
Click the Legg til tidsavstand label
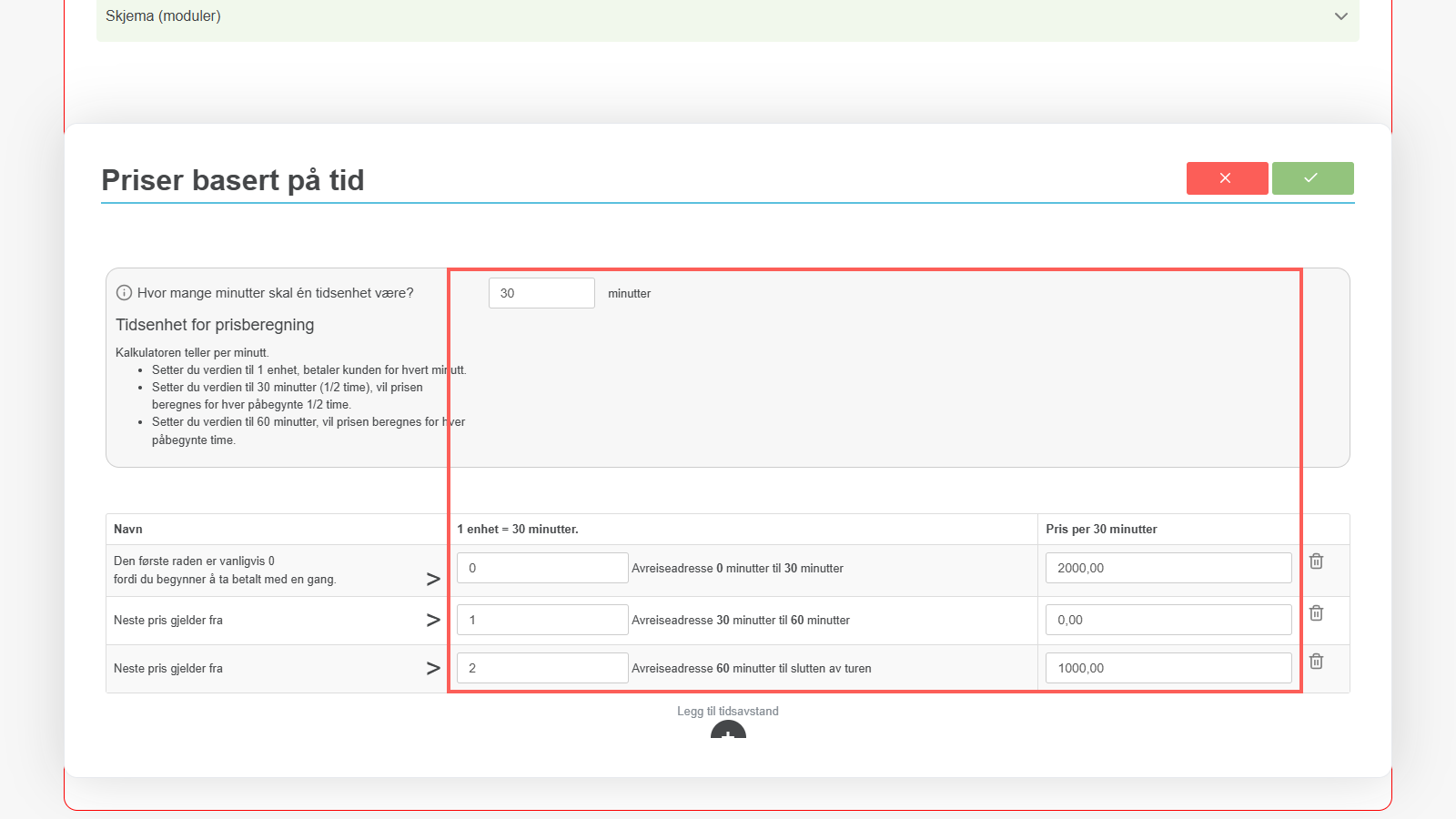[x=728, y=711]
